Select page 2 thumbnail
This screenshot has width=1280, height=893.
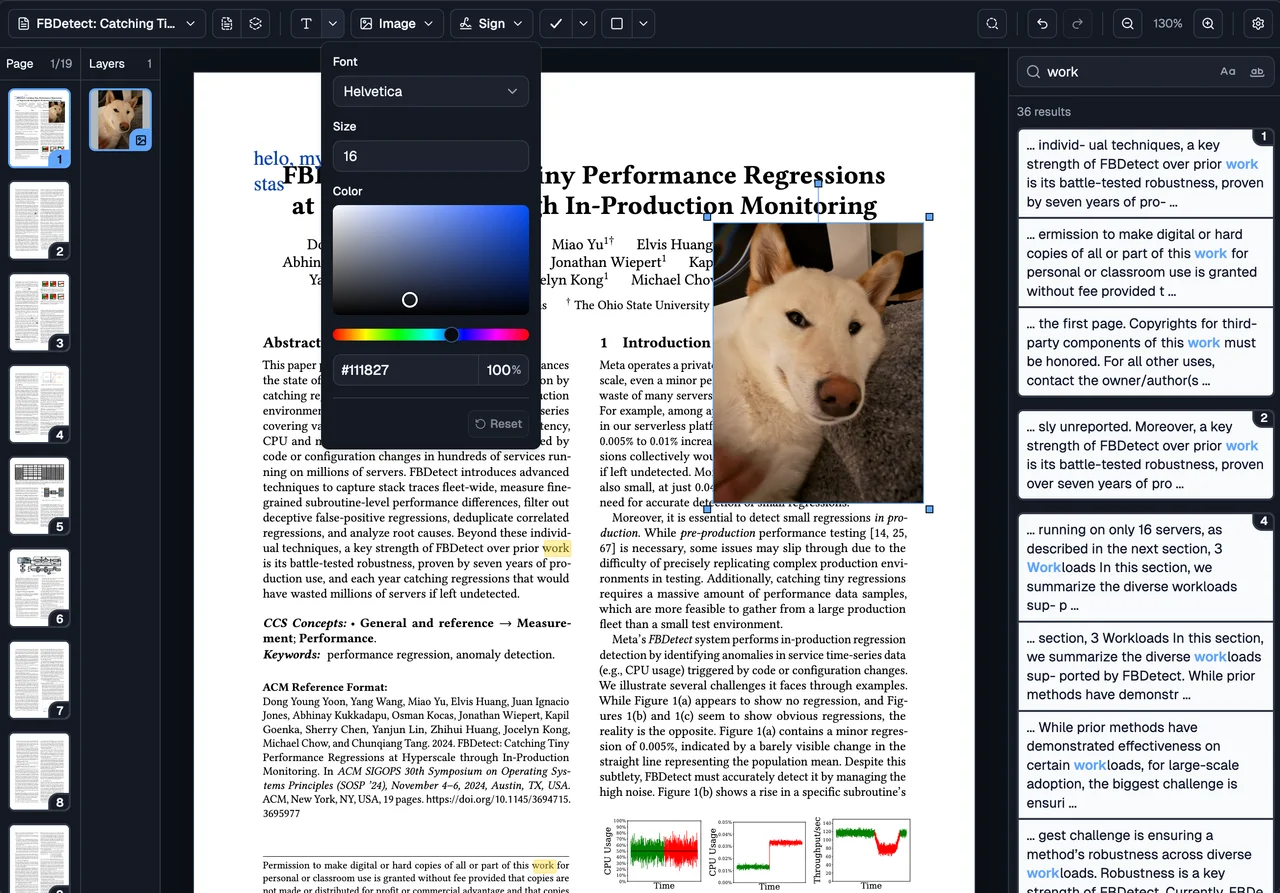[40, 220]
